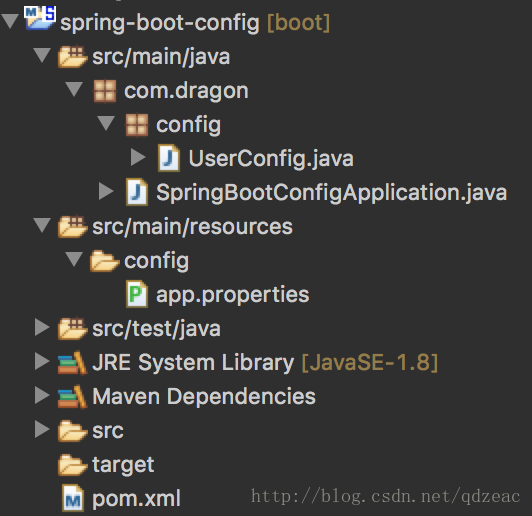Image resolution: width=532 pixels, height=516 pixels.
Task: Select app.properties file name
Action: click(x=232, y=295)
